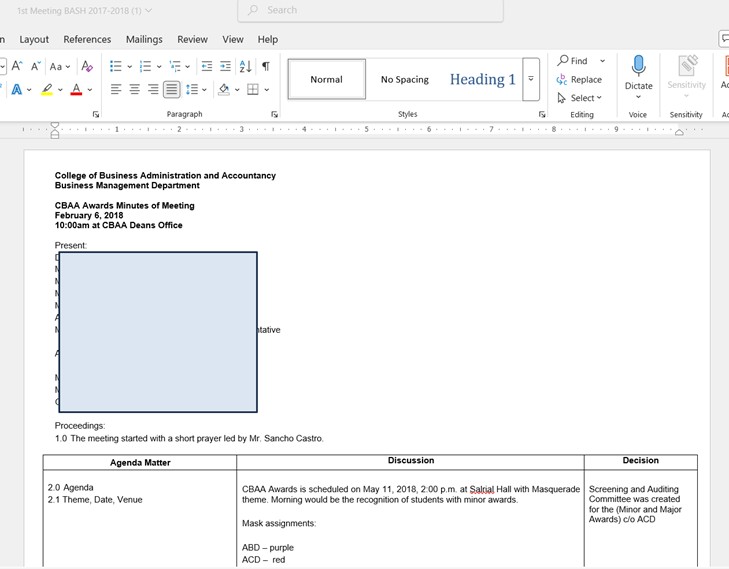Click the Dictate microphone icon
Screen dimensions: 729x569
pos(638,66)
